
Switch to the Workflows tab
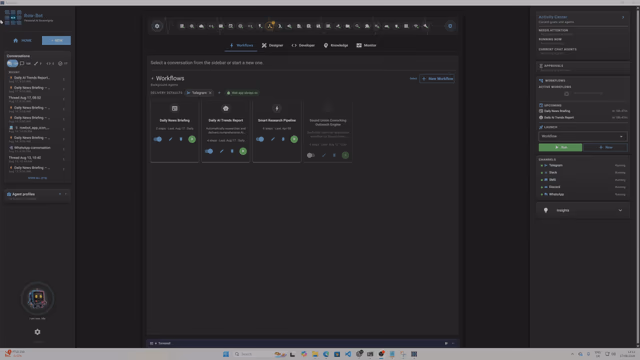241,45
